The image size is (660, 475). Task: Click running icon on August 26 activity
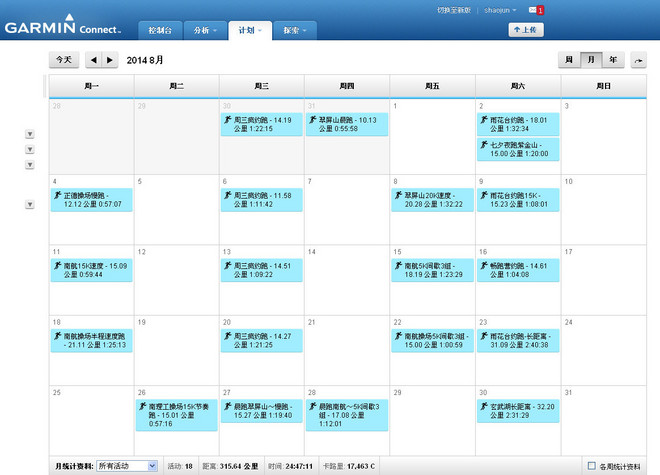[x=142, y=407]
